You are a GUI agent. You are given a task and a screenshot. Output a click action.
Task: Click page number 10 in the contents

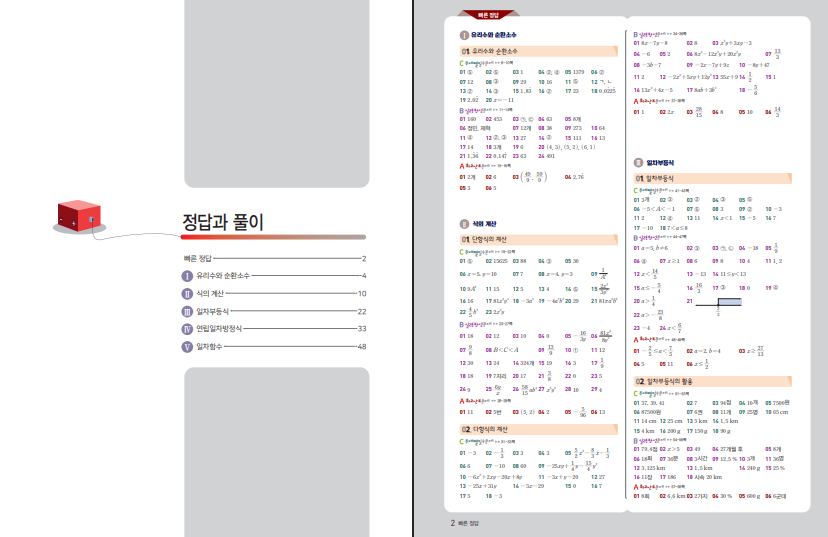(362, 293)
